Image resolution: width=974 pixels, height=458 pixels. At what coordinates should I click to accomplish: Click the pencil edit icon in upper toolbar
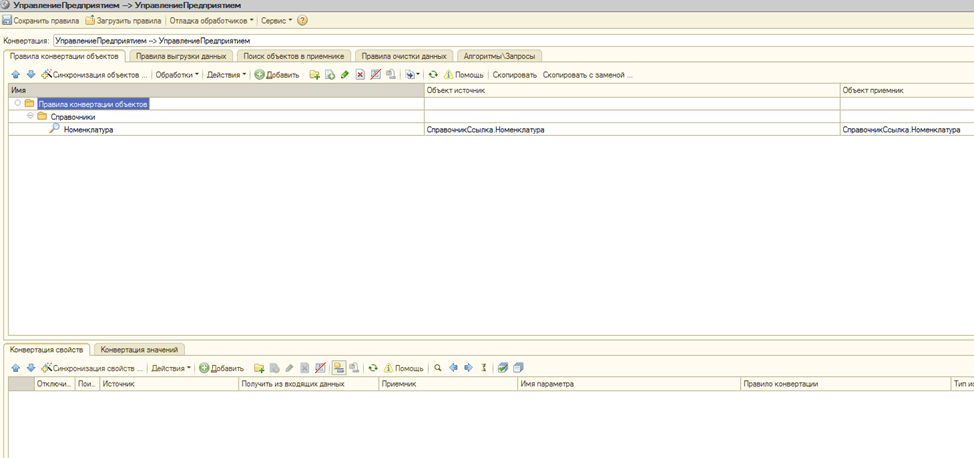345,75
